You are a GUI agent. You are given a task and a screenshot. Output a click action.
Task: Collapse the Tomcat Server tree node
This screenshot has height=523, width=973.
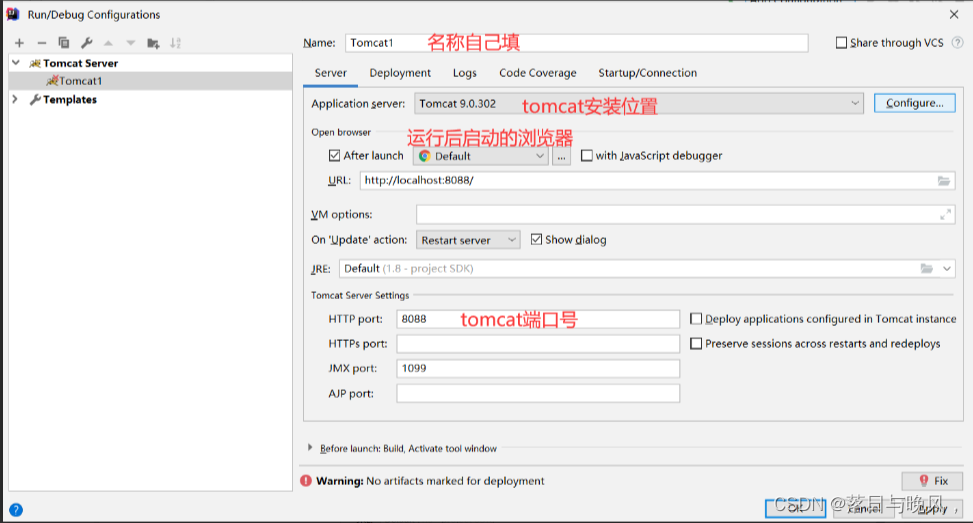pyautogui.click(x=16, y=63)
